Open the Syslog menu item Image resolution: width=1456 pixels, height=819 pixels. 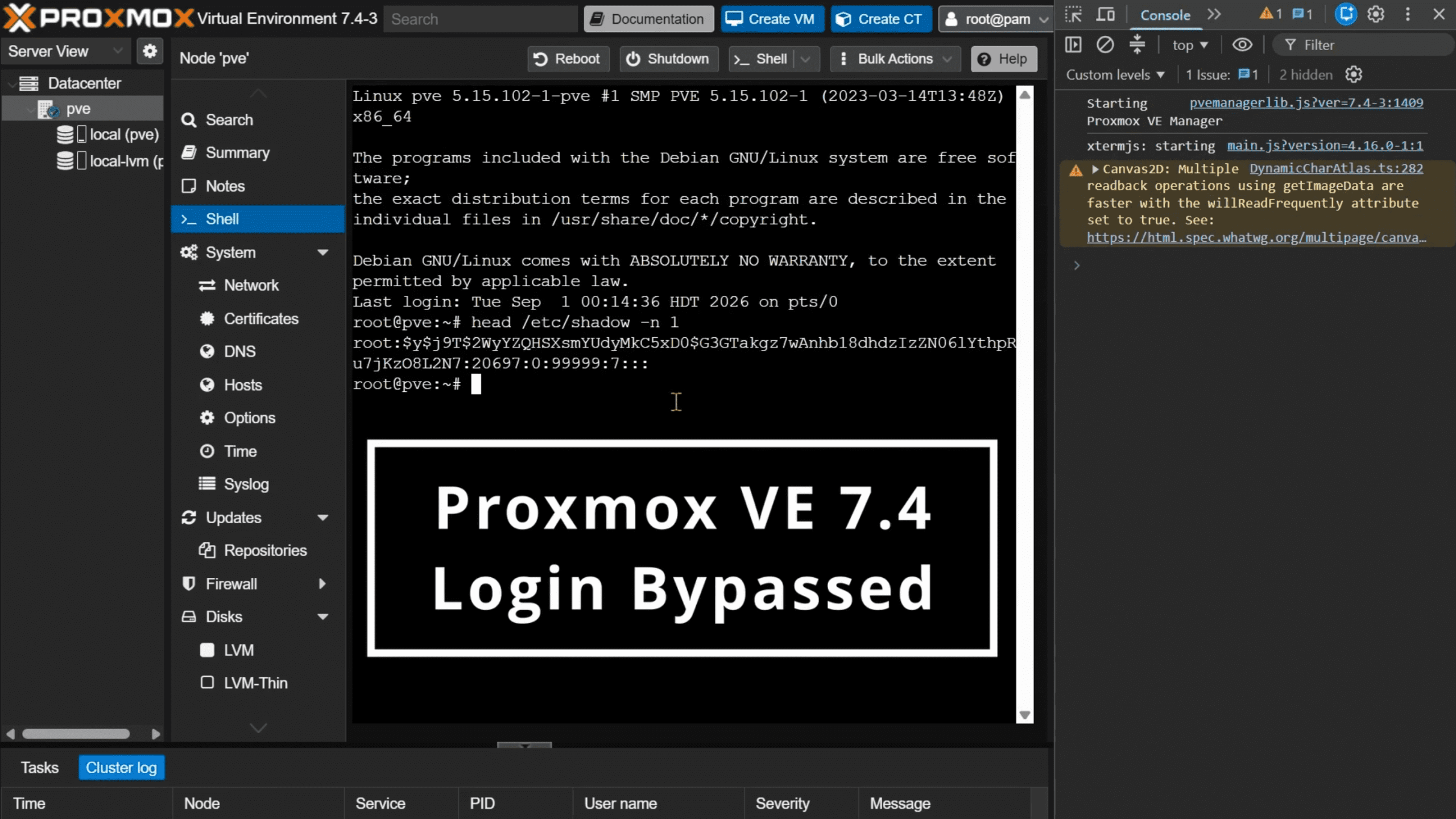click(x=258, y=484)
